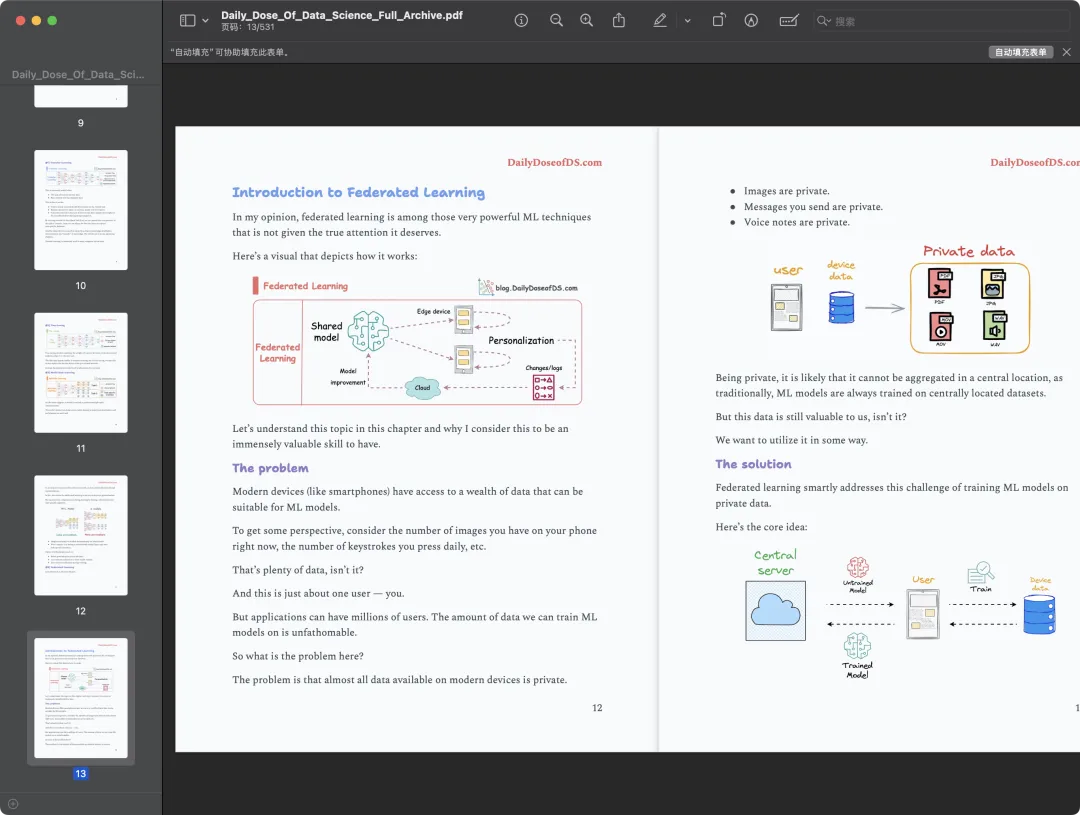
Task: Zoom out of the PDF page
Action: click(x=557, y=21)
